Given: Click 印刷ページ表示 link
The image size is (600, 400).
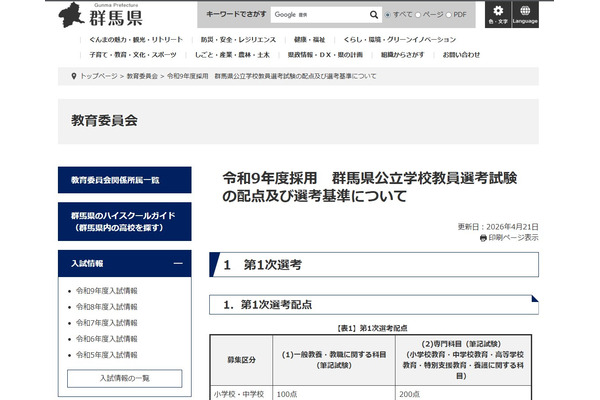Looking at the screenshot, I should (513, 238).
